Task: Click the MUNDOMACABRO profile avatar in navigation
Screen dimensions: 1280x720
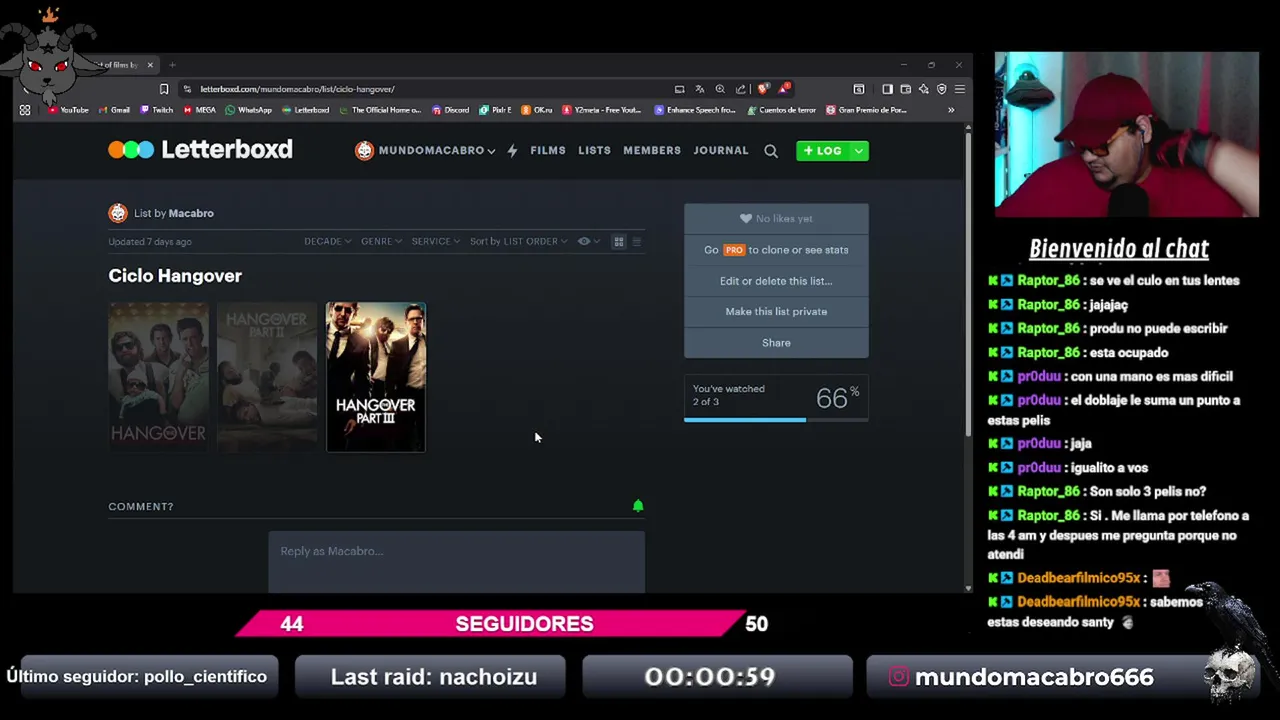Action: (364, 150)
